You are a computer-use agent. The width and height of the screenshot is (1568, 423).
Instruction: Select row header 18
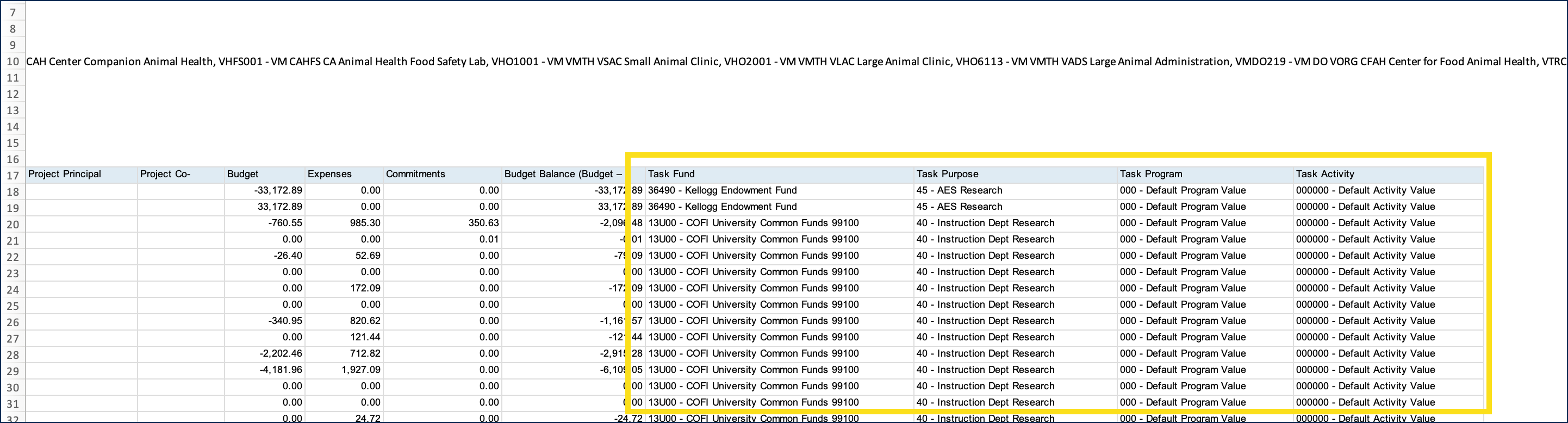click(x=13, y=192)
